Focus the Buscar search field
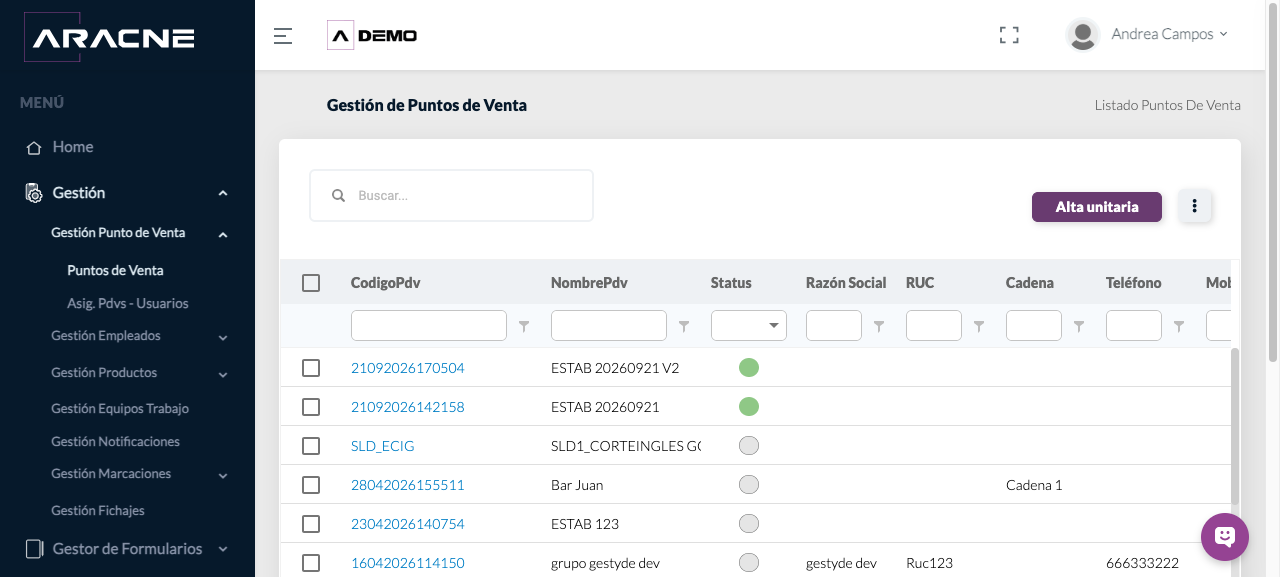This screenshot has height=577, width=1280. click(451, 195)
